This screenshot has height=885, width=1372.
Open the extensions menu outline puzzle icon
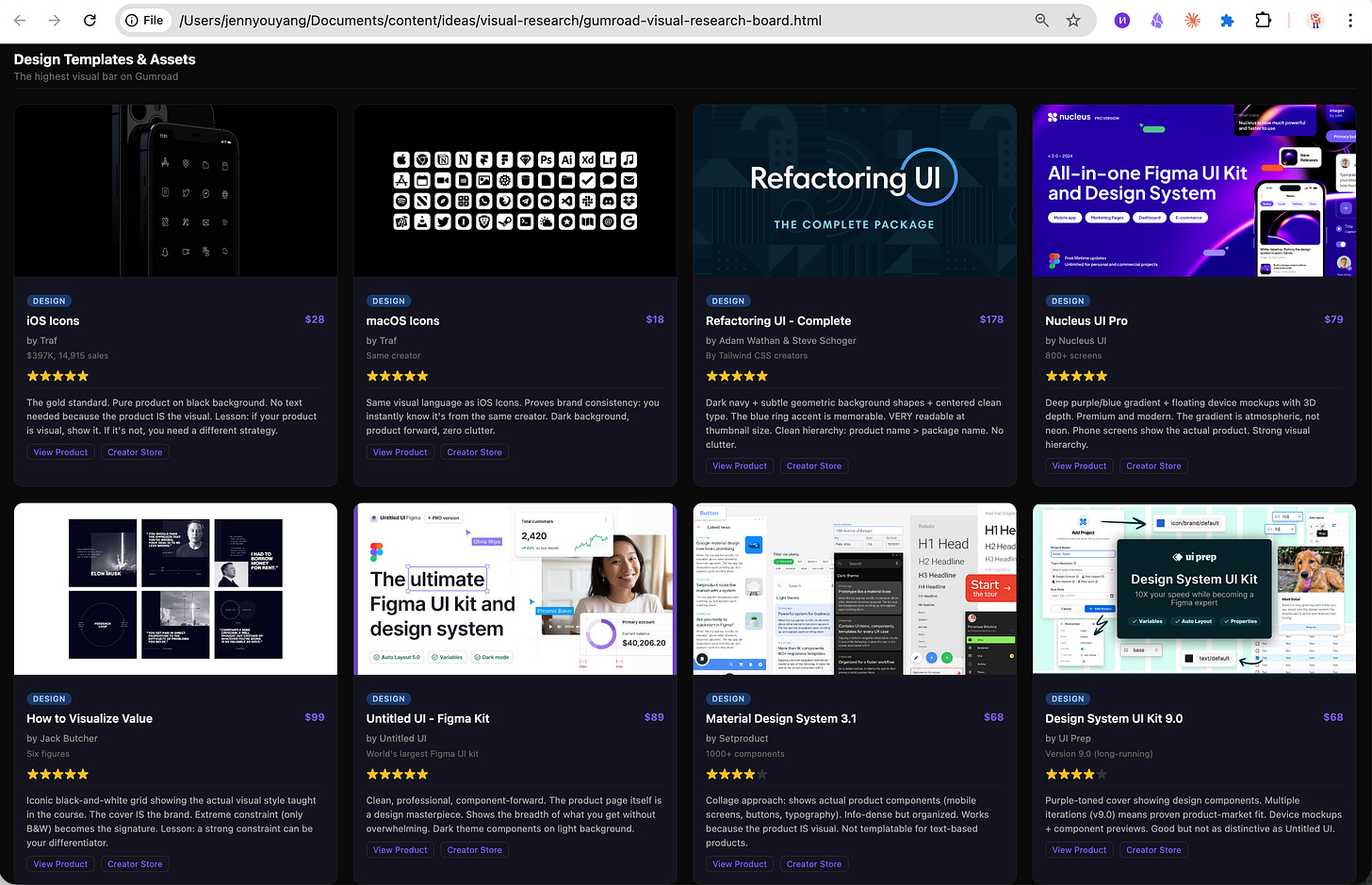point(1264,20)
